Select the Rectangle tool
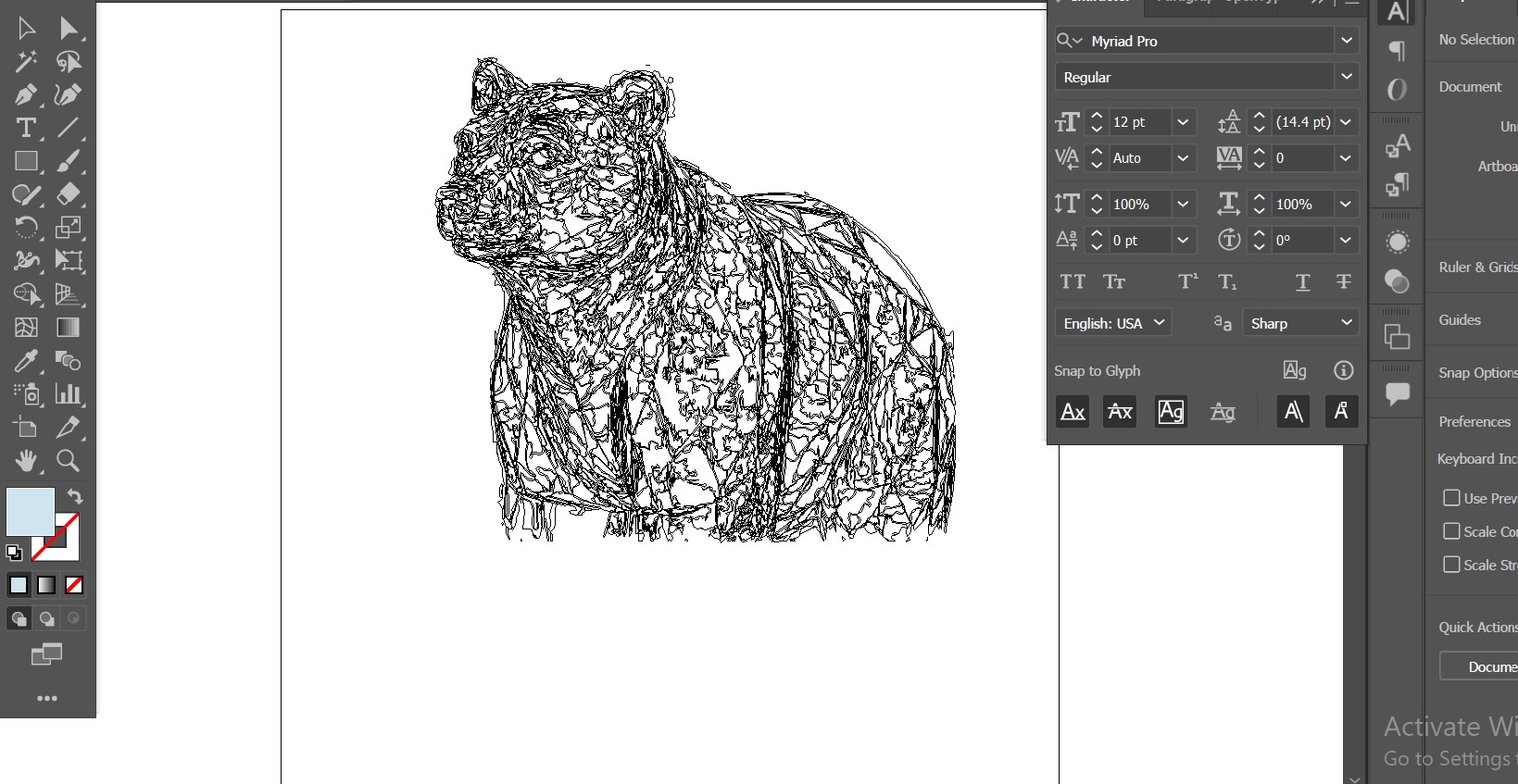The image size is (1518, 784). click(x=26, y=161)
